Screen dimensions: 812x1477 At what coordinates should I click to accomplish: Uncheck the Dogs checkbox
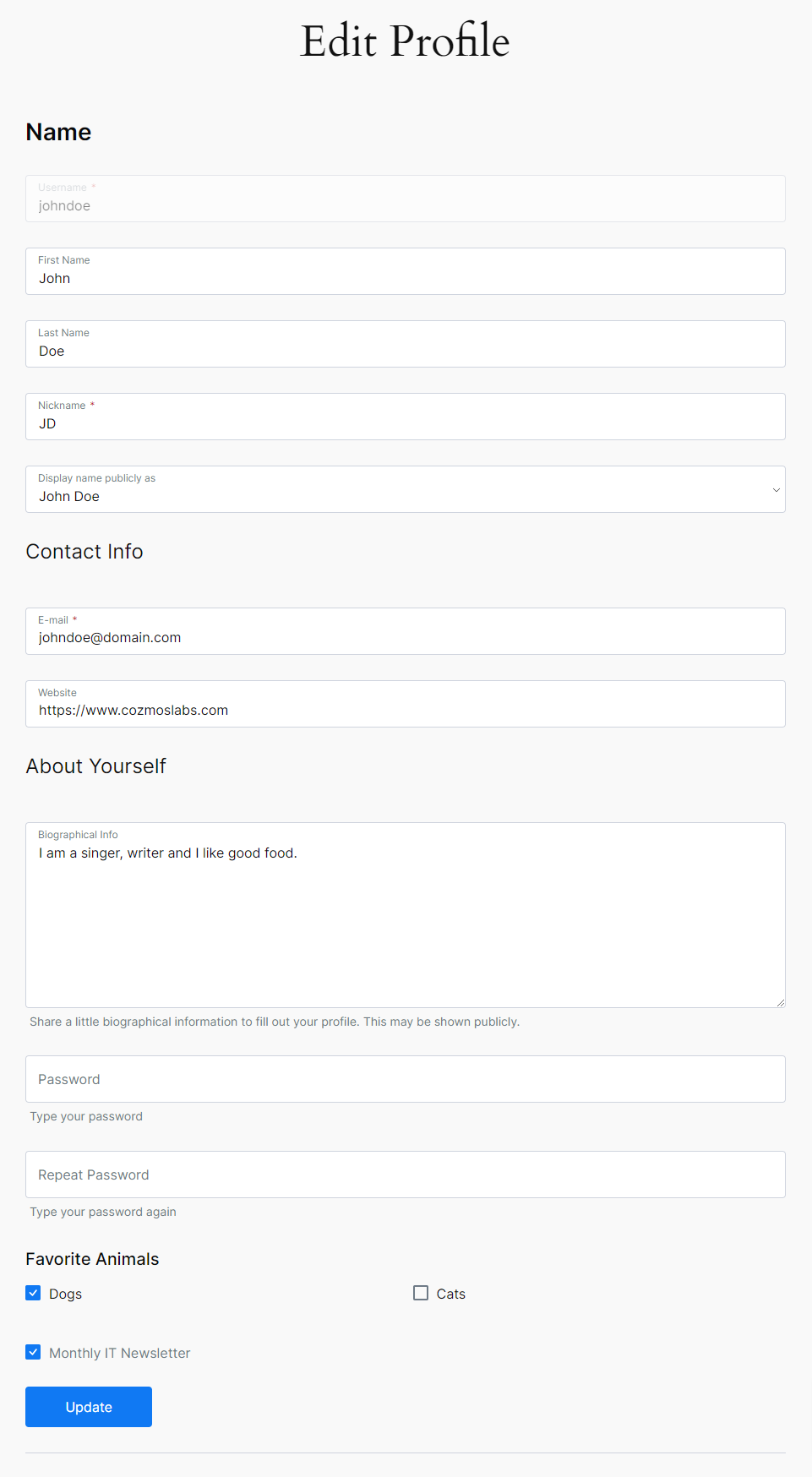point(33,1293)
